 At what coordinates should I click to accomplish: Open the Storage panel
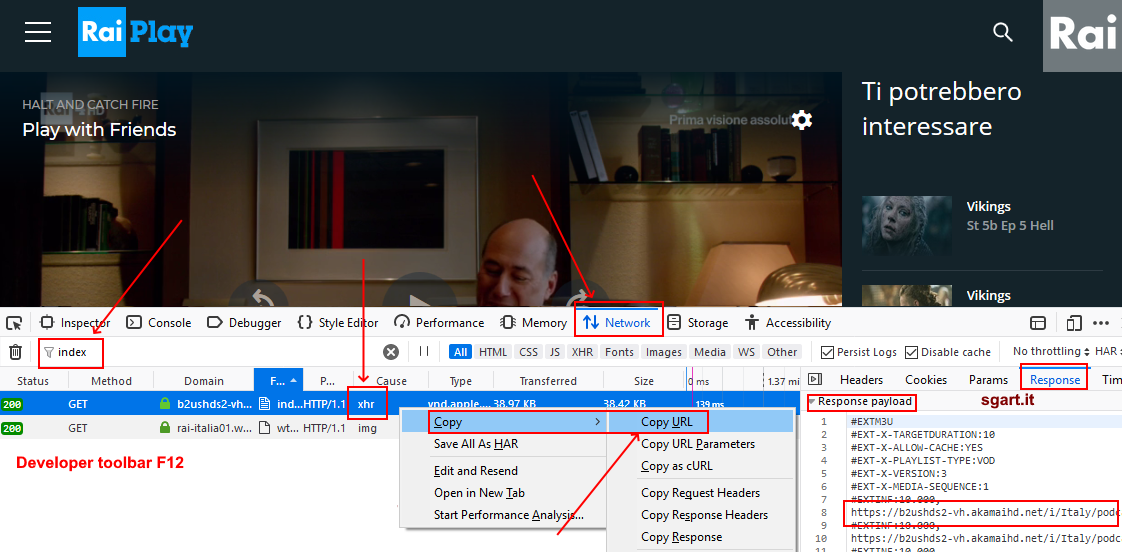pyautogui.click(x=697, y=323)
